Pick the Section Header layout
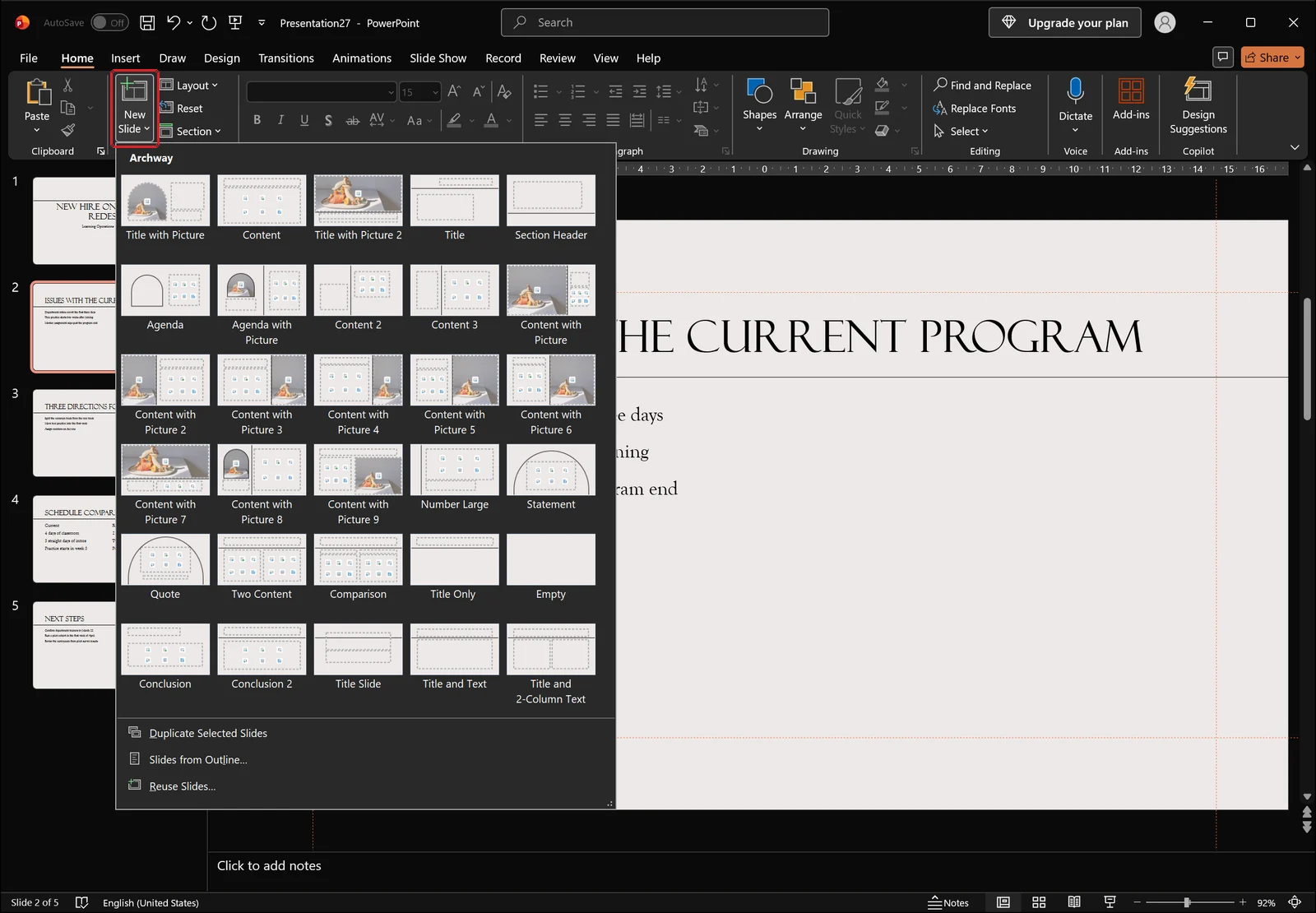This screenshot has width=1316, height=913. coord(551,209)
